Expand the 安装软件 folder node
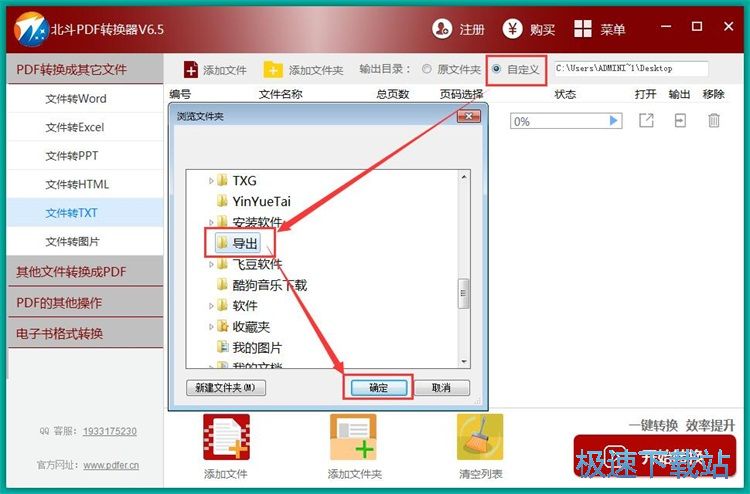The height and width of the screenshot is (494, 750). pyautogui.click(x=211, y=222)
